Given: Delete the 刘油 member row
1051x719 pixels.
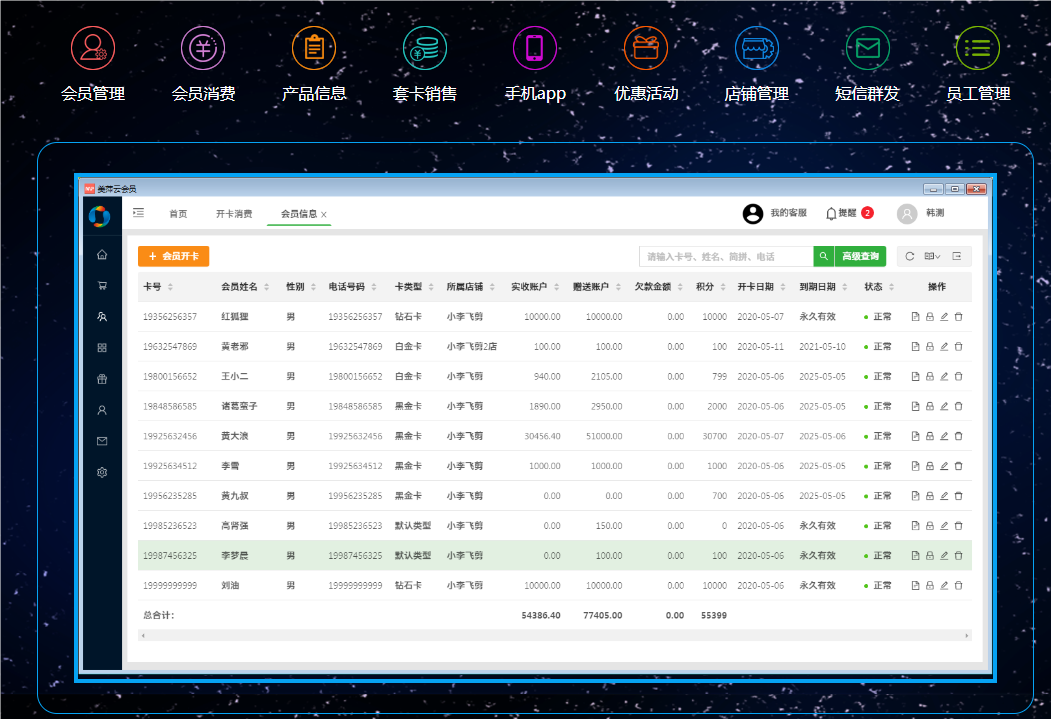Looking at the screenshot, I should pos(959,586).
